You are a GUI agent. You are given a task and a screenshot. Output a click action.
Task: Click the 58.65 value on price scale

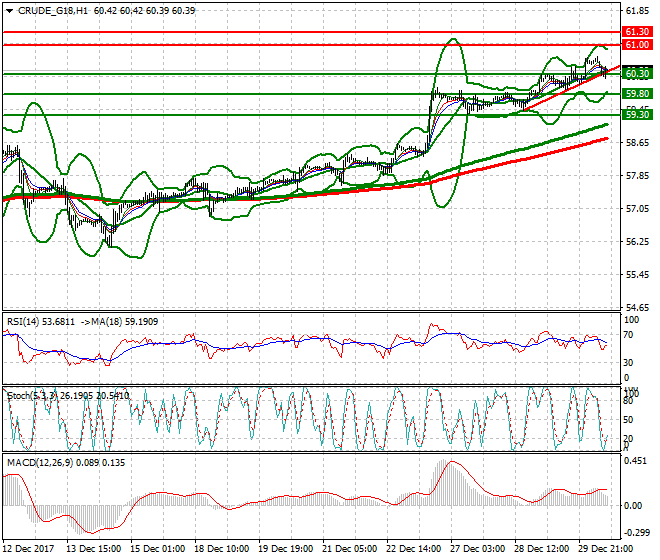click(x=637, y=143)
